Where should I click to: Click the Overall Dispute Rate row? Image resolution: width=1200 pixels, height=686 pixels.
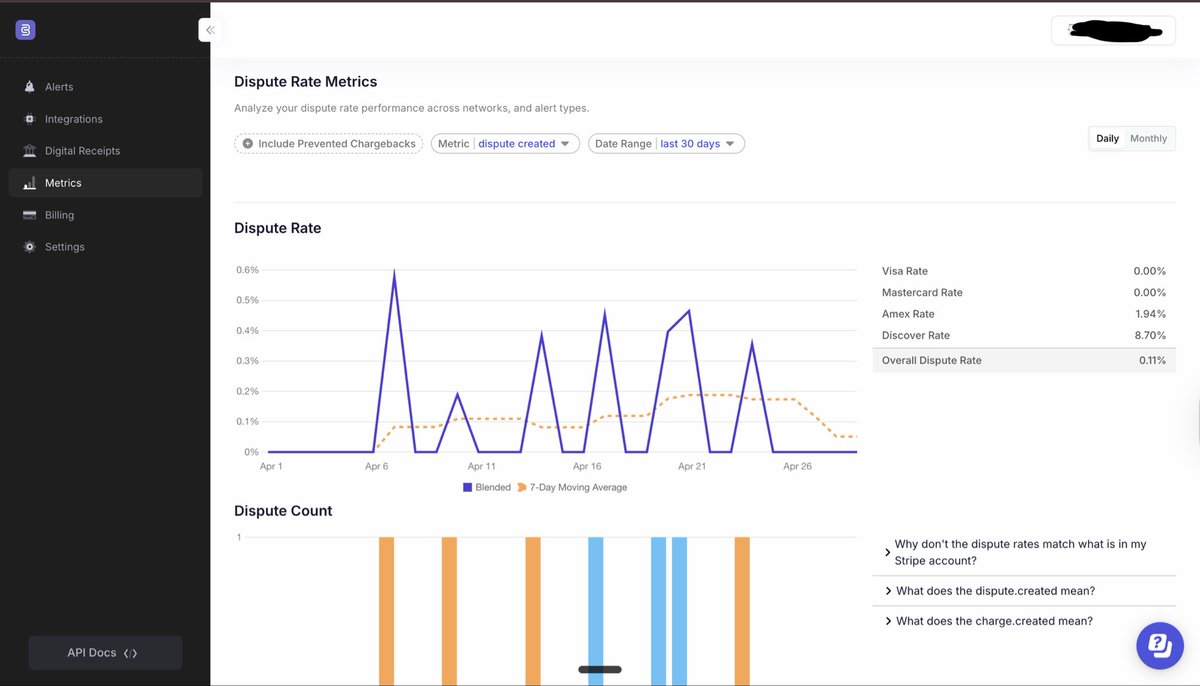coord(1024,360)
